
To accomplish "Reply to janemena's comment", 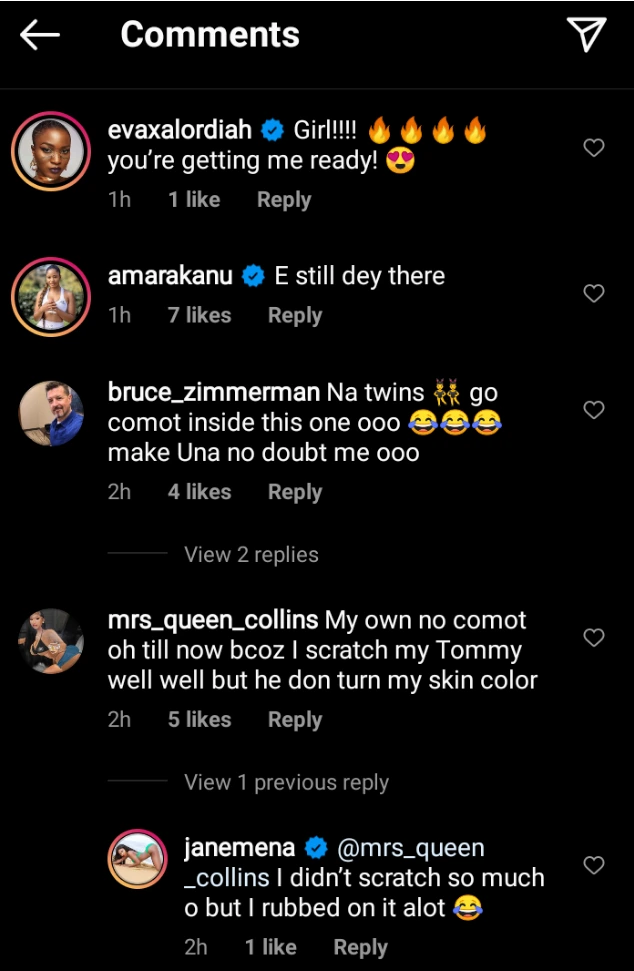I will [360, 948].
